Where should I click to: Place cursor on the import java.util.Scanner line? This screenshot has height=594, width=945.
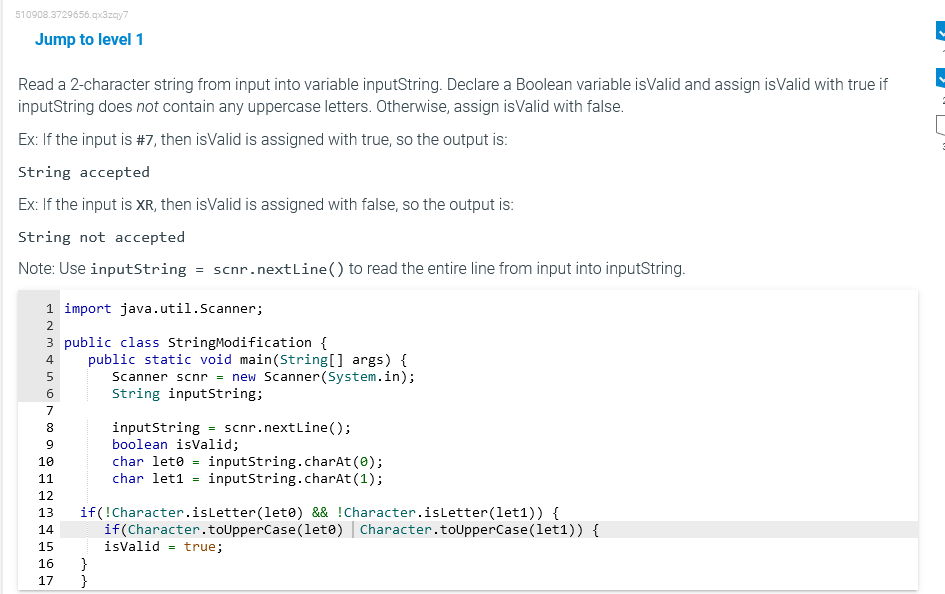pyautogui.click(x=160, y=308)
